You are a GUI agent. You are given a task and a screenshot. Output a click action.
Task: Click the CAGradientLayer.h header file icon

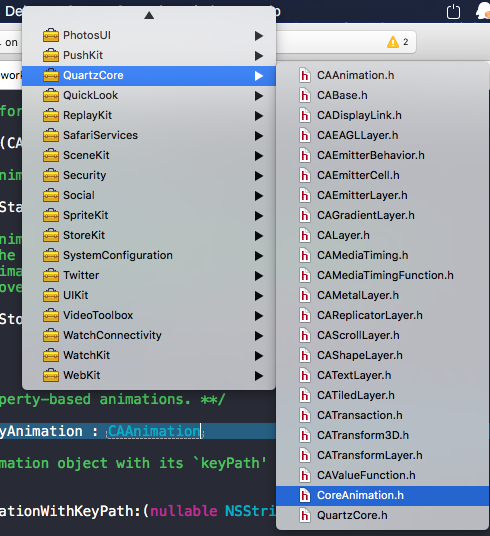[305, 215]
